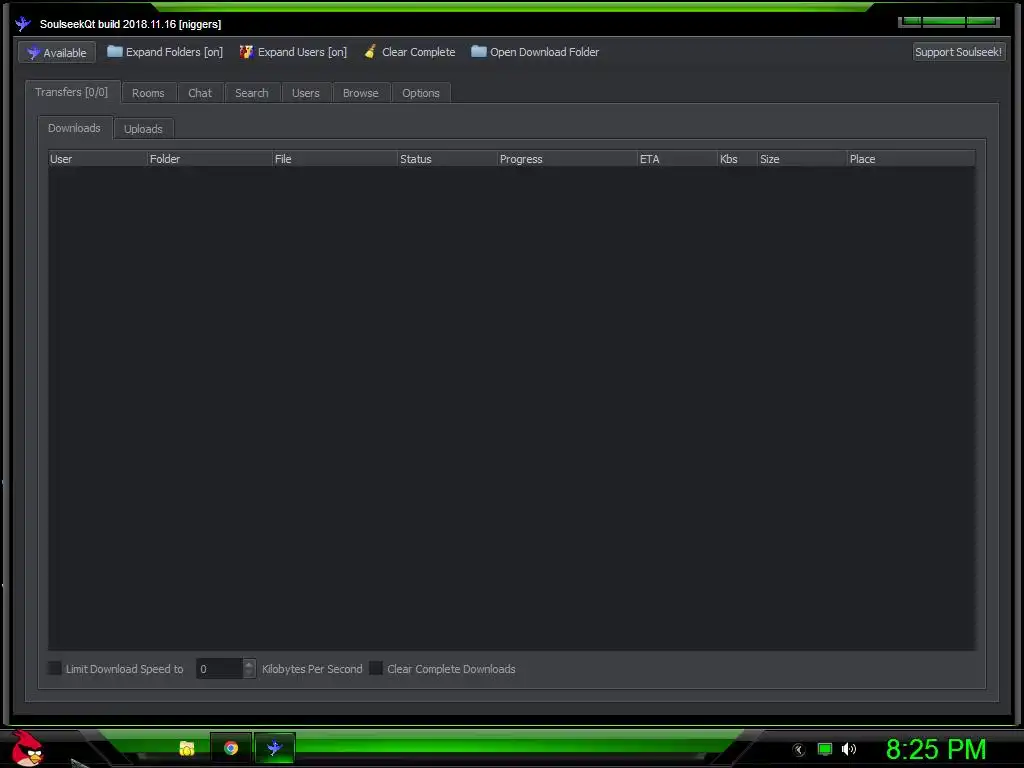Click the Soulseek bird icon in title bar
1024x768 pixels.
tap(24, 24)
